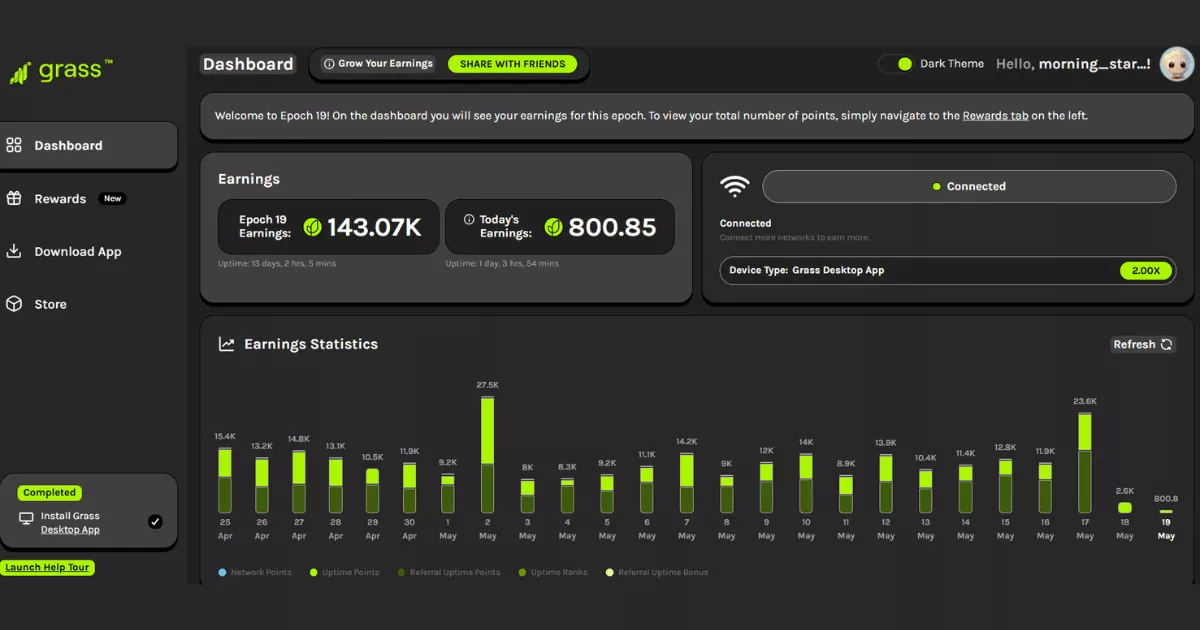Viewport: 1200px width, 630px height.
Task: Open the Store menu item
Action: pos(37,305)
